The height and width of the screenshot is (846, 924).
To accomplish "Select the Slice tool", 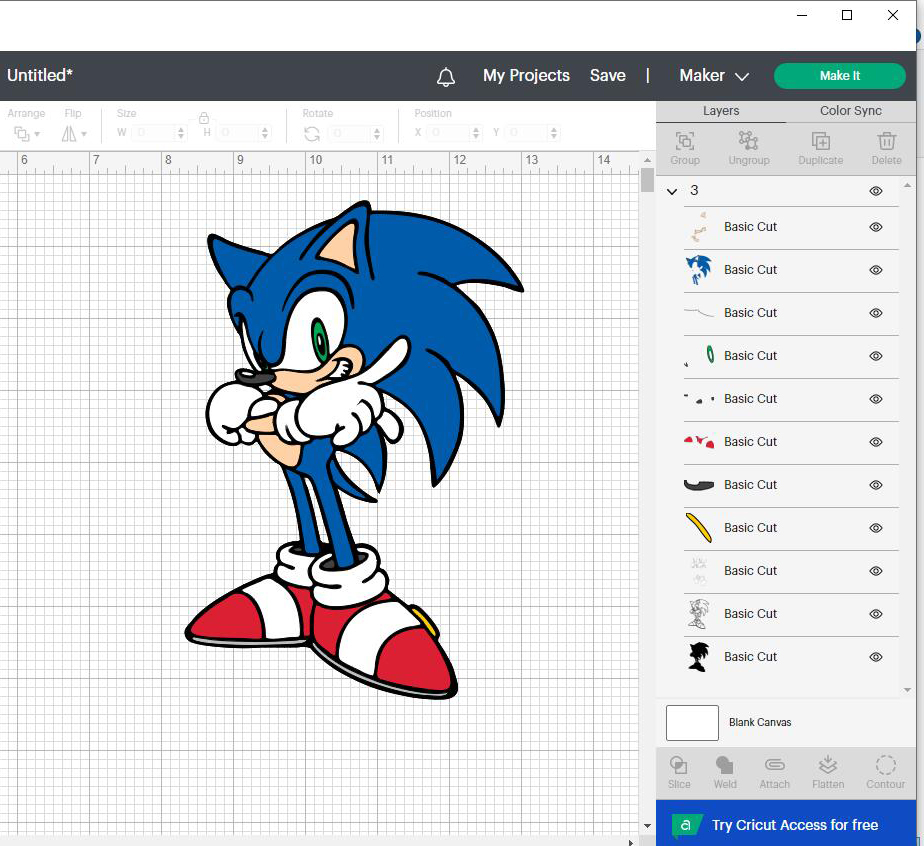I will pos(679,772).
